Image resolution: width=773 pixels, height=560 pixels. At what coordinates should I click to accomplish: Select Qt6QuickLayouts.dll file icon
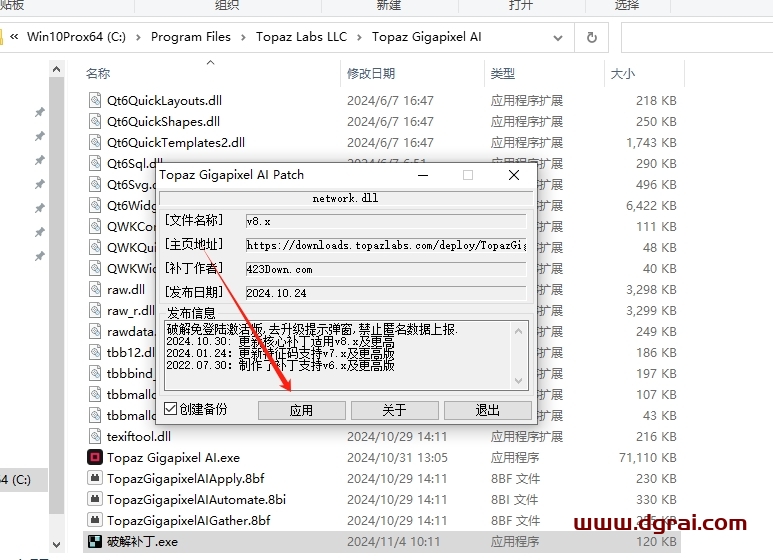(95, 100)
